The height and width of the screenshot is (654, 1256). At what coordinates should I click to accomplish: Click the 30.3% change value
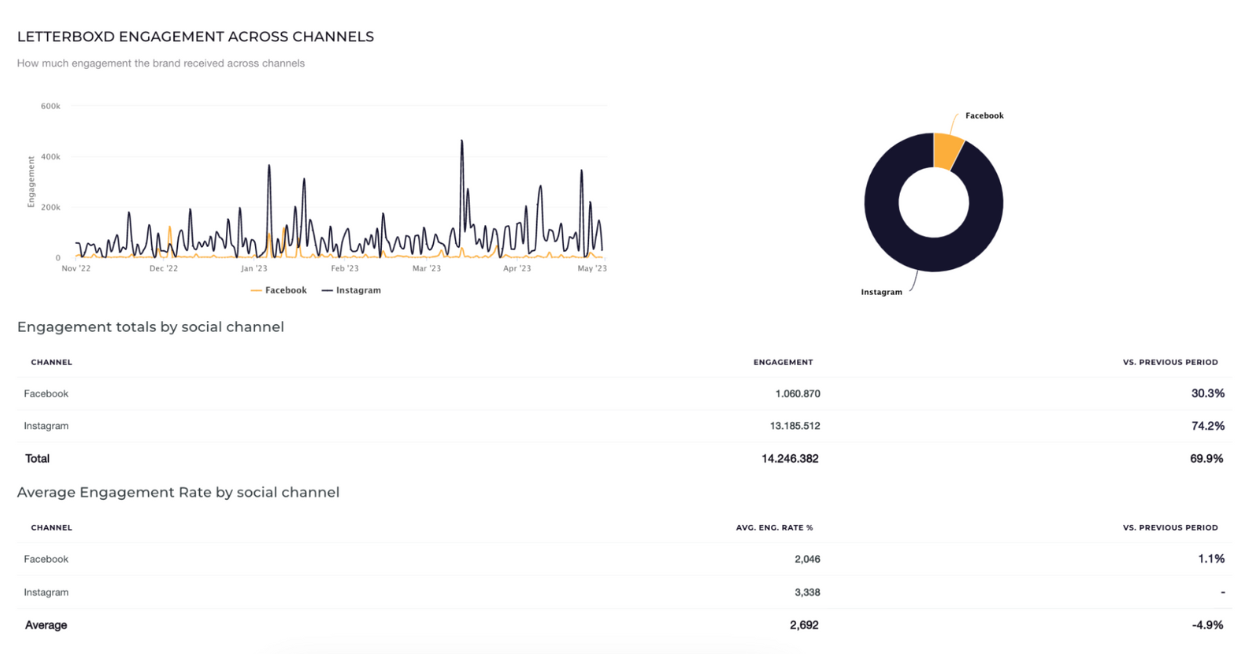tap(1207, 394)
